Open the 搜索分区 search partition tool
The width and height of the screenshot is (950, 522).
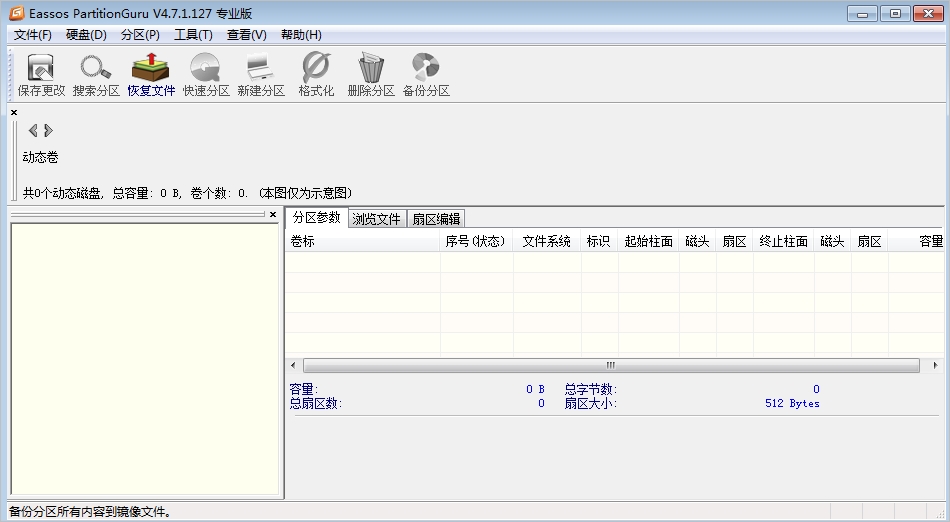coord(96,75)
